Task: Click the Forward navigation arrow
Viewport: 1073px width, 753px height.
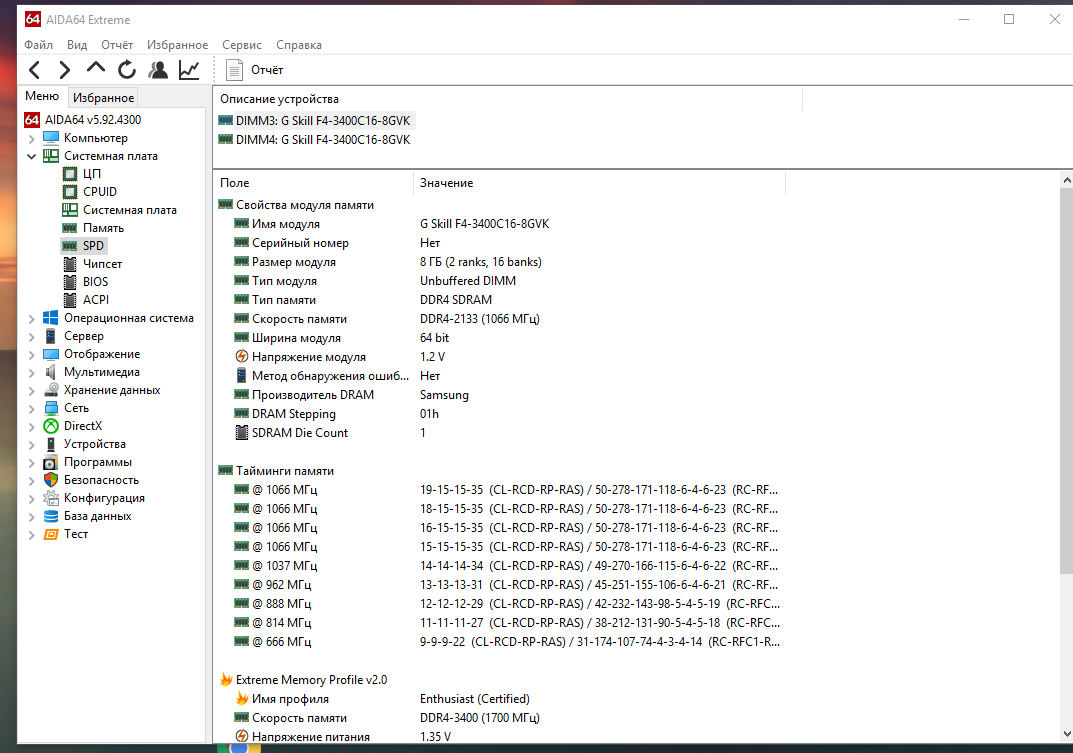Action: 64,70
